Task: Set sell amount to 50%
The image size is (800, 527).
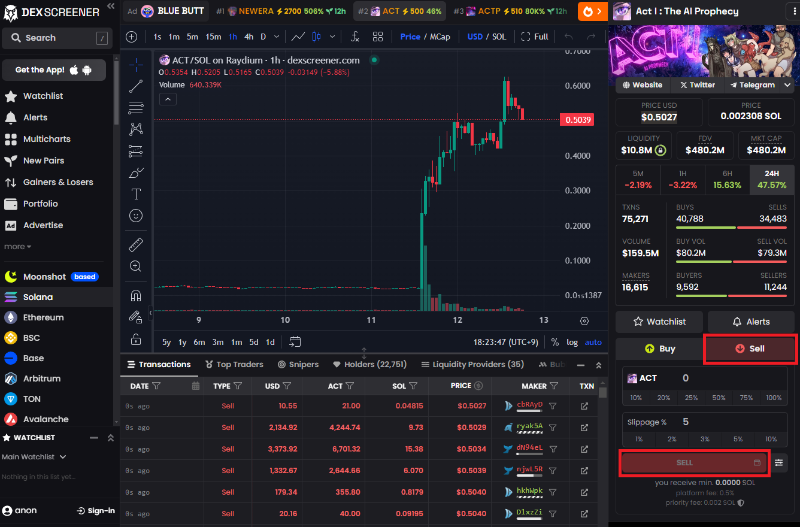Action: [718, 397]
